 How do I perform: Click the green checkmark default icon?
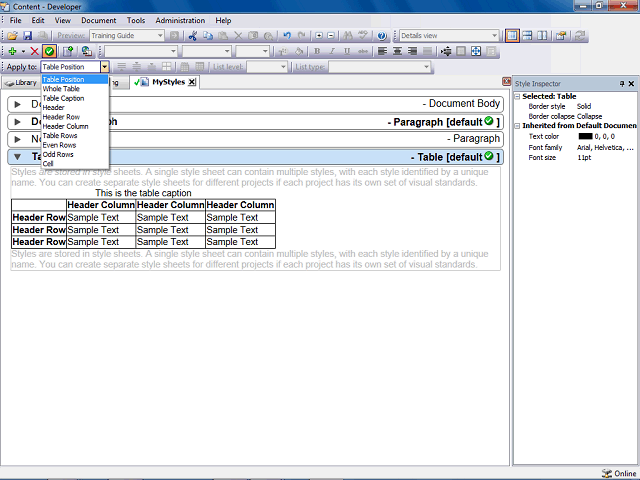49,51
